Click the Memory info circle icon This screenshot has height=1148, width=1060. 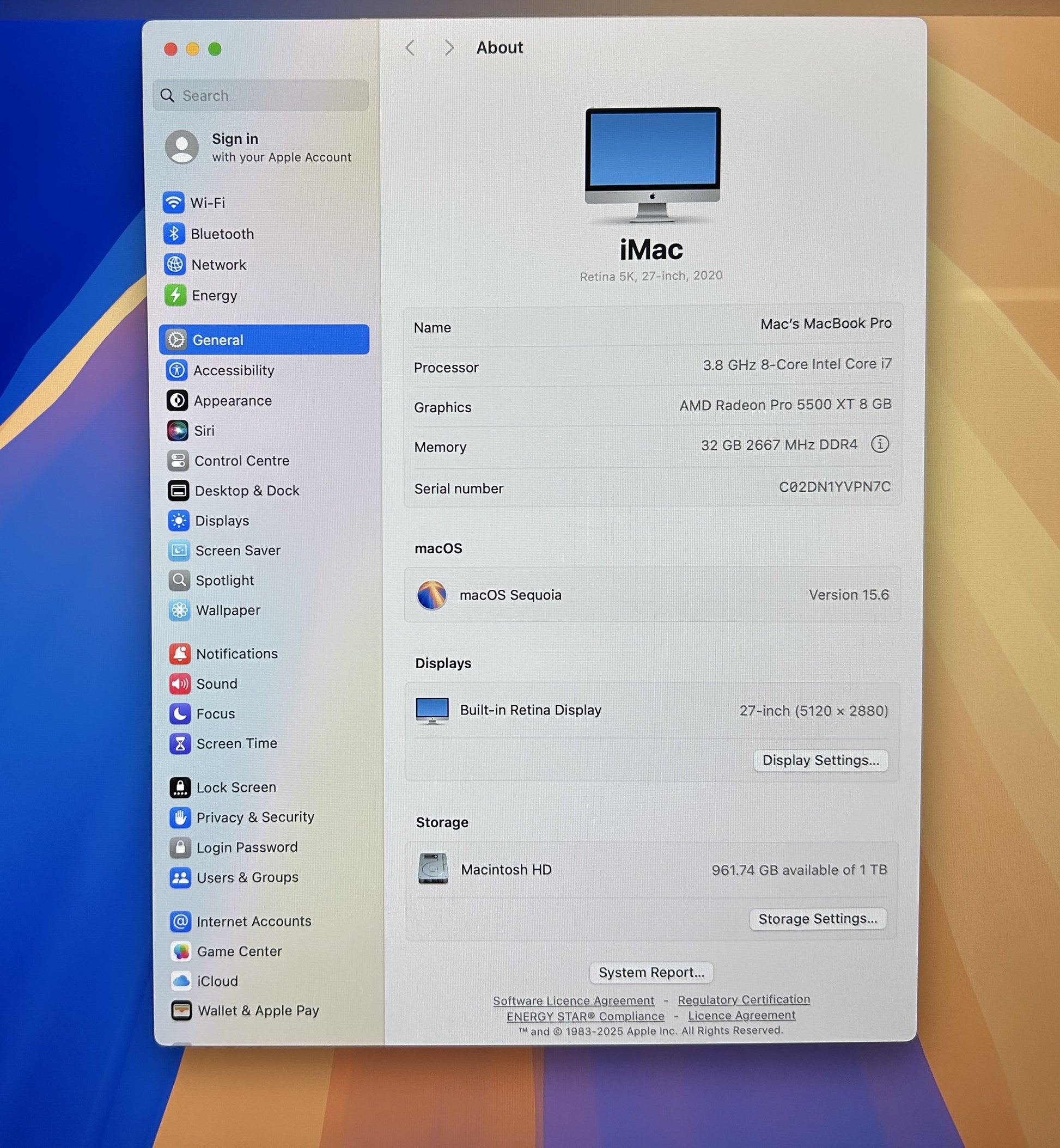pos(879,444)
